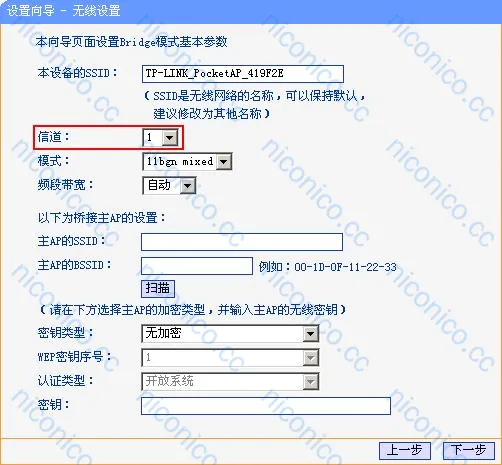The image size is (502, 465).
Task: Click the 自动 bandwidth value box
Action: pos(162,186)
